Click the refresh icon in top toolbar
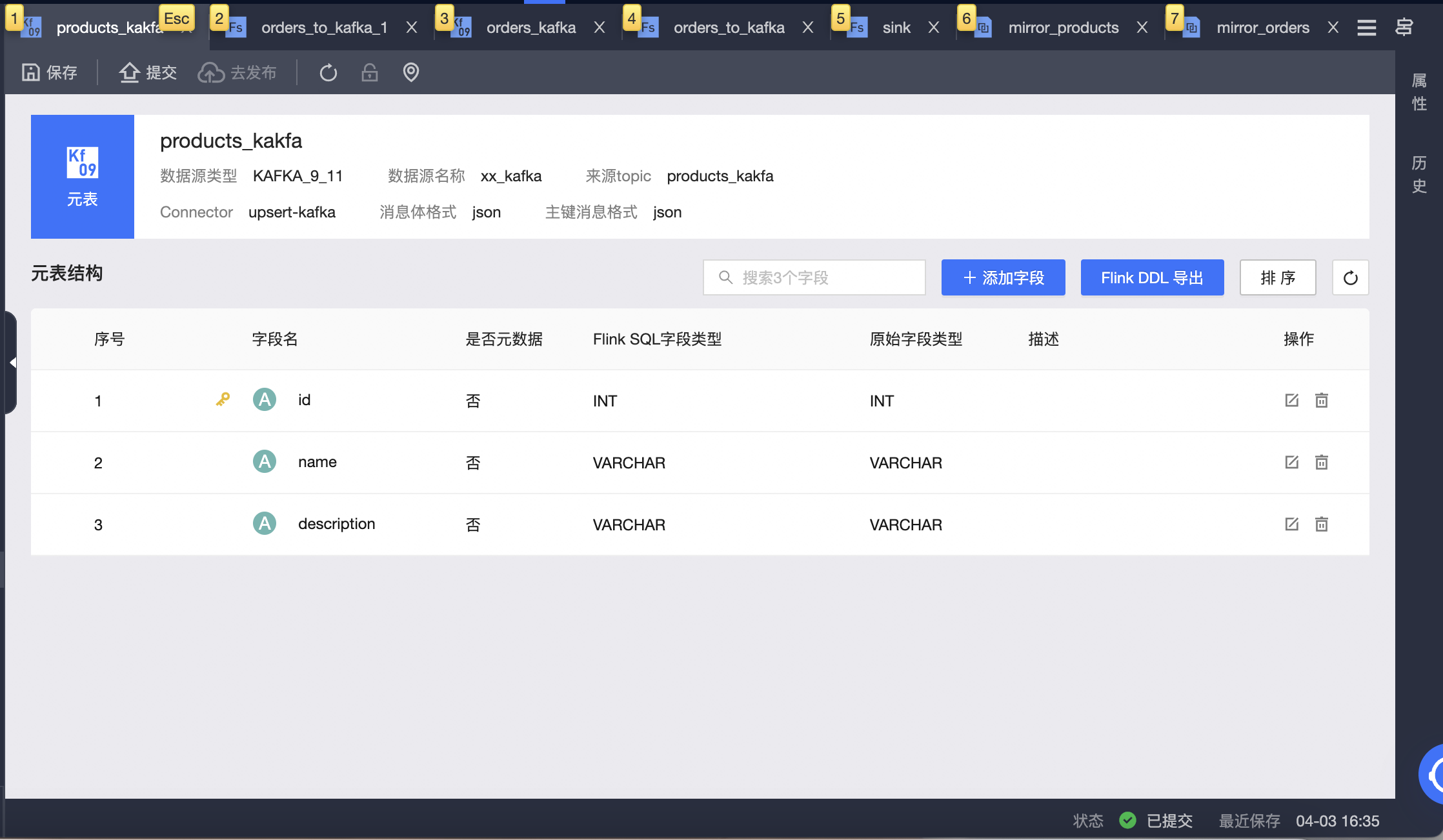1443x840 pixels. click(x=328, y=72)
